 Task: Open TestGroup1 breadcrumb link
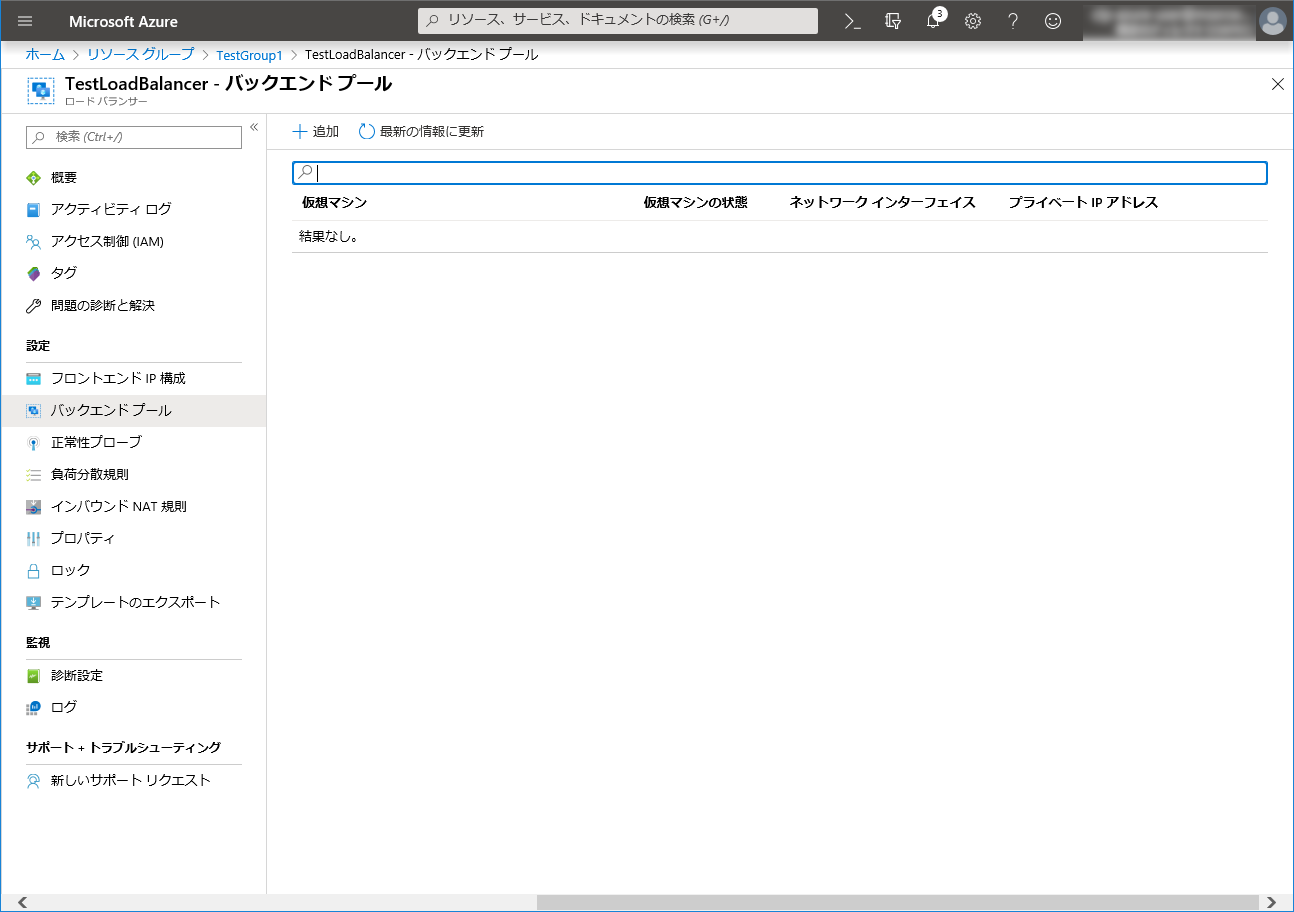[249, 55]
